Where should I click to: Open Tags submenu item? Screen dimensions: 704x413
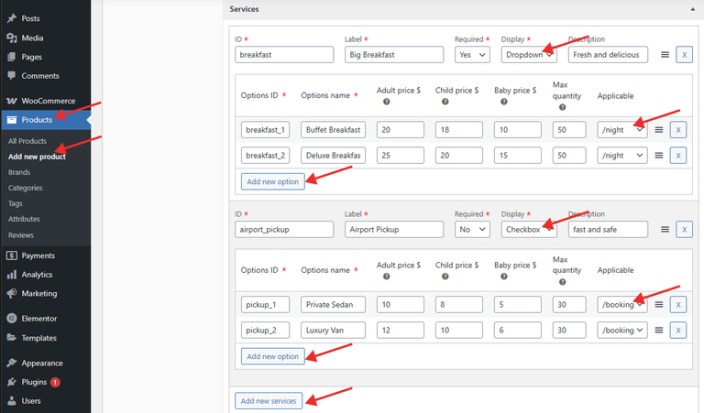pos(15,203)
